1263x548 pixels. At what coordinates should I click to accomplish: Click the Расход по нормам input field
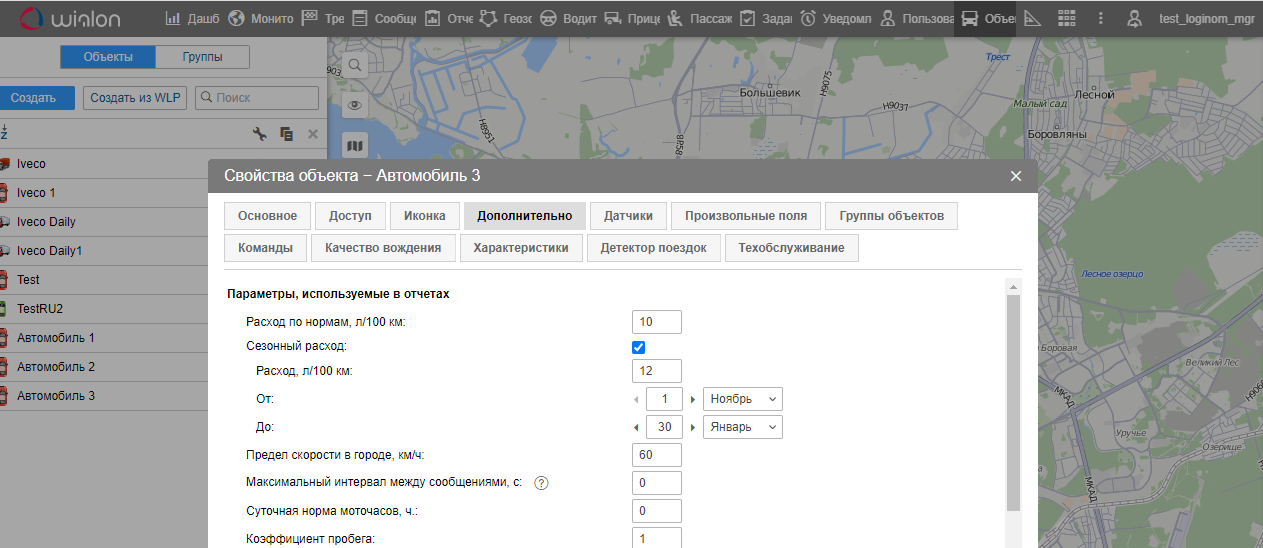[657, 322]
